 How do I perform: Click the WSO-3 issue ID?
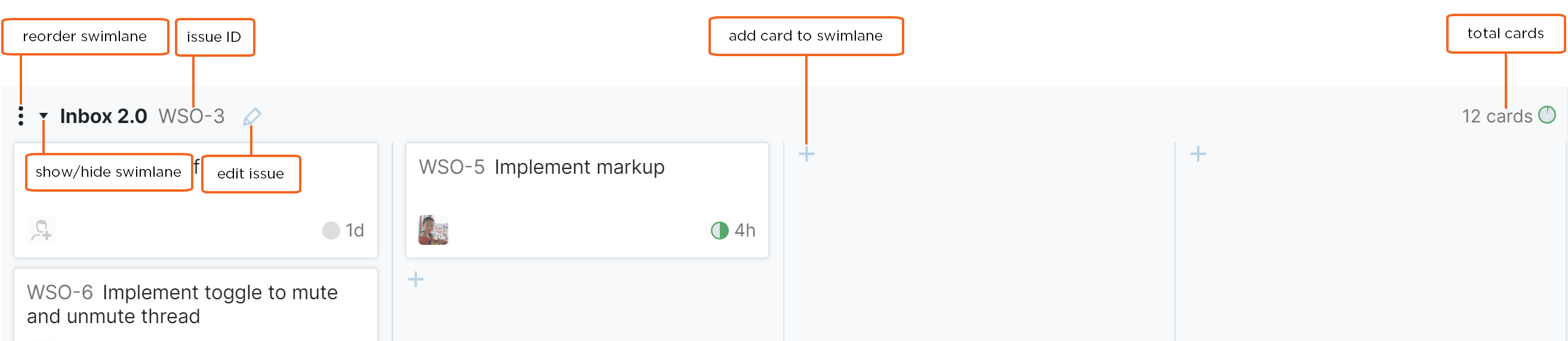coord(191,116)
